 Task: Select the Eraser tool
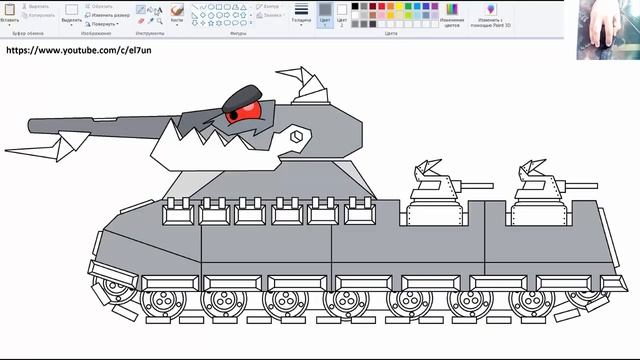pos(141,20)
